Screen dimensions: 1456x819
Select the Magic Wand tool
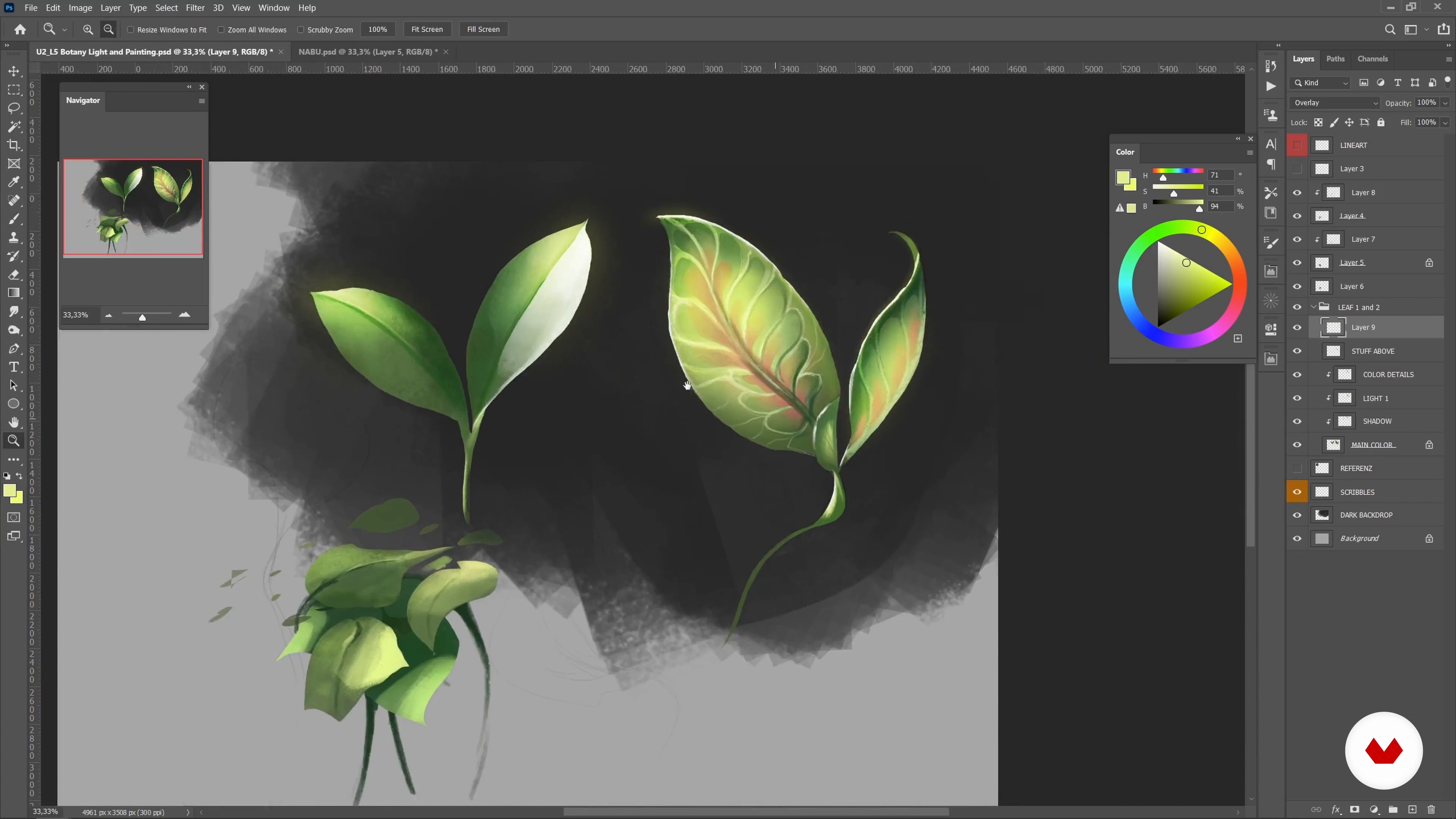(x=14, y=127)
